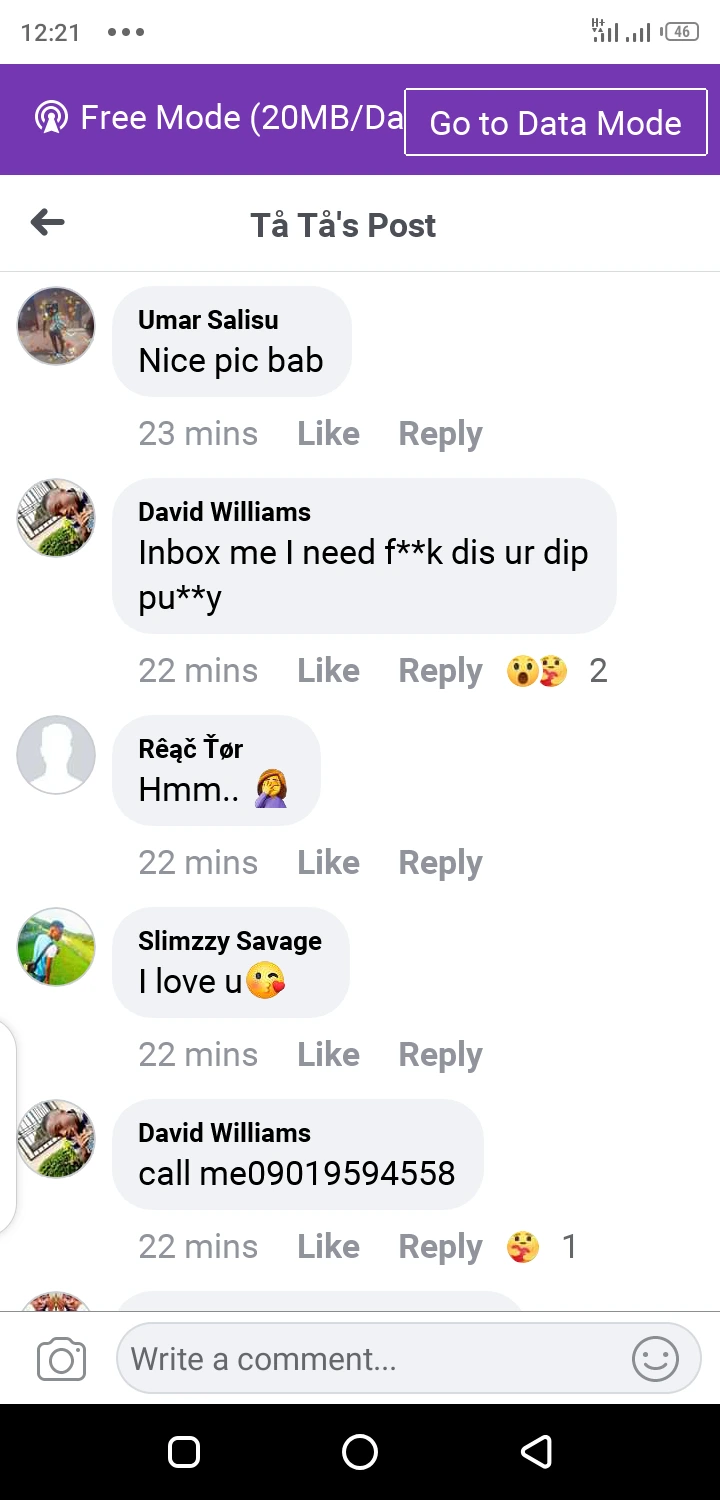This screenshot has width=720, height=1500.
Task: Like Umar Salisu's comment
Action: [x=328, y=434]
